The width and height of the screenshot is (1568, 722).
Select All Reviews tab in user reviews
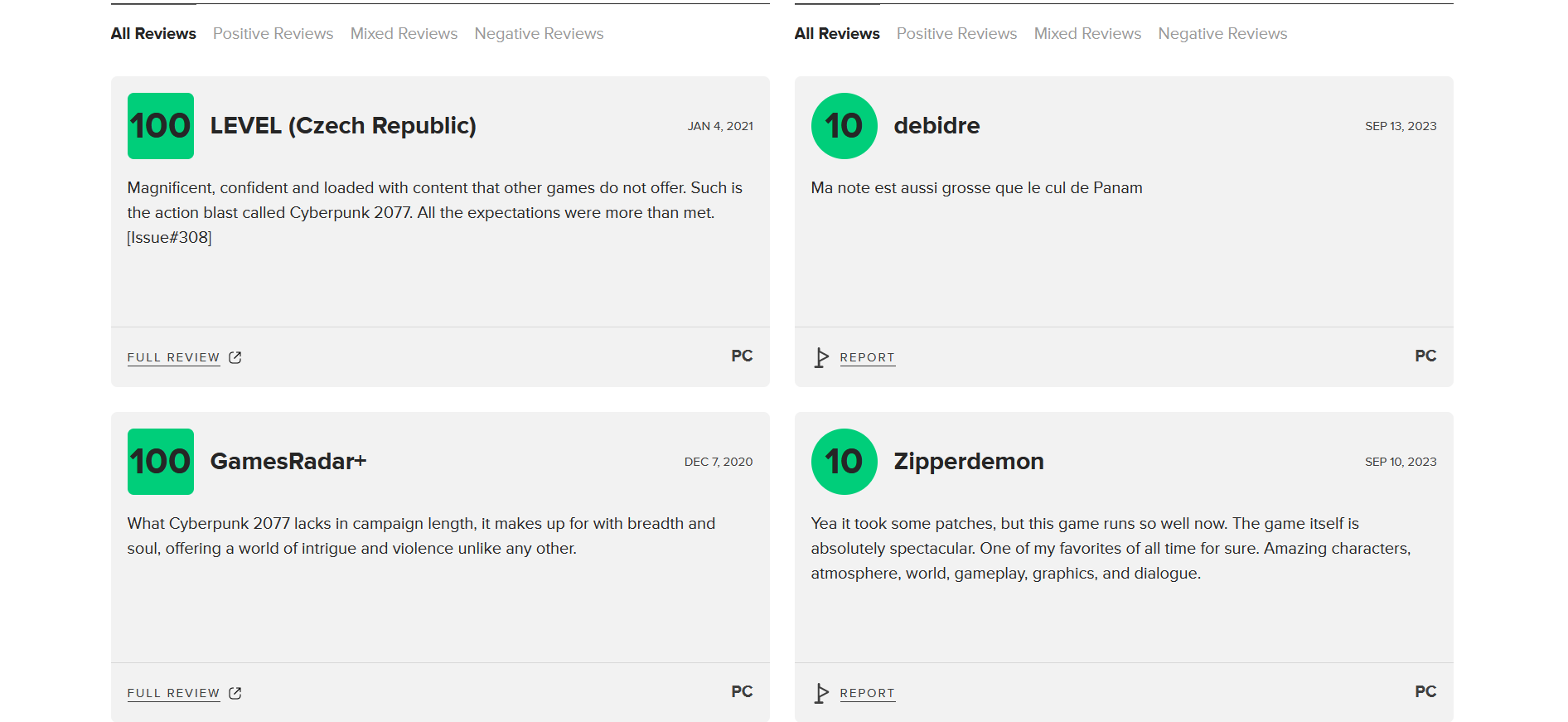coord(837,34)
